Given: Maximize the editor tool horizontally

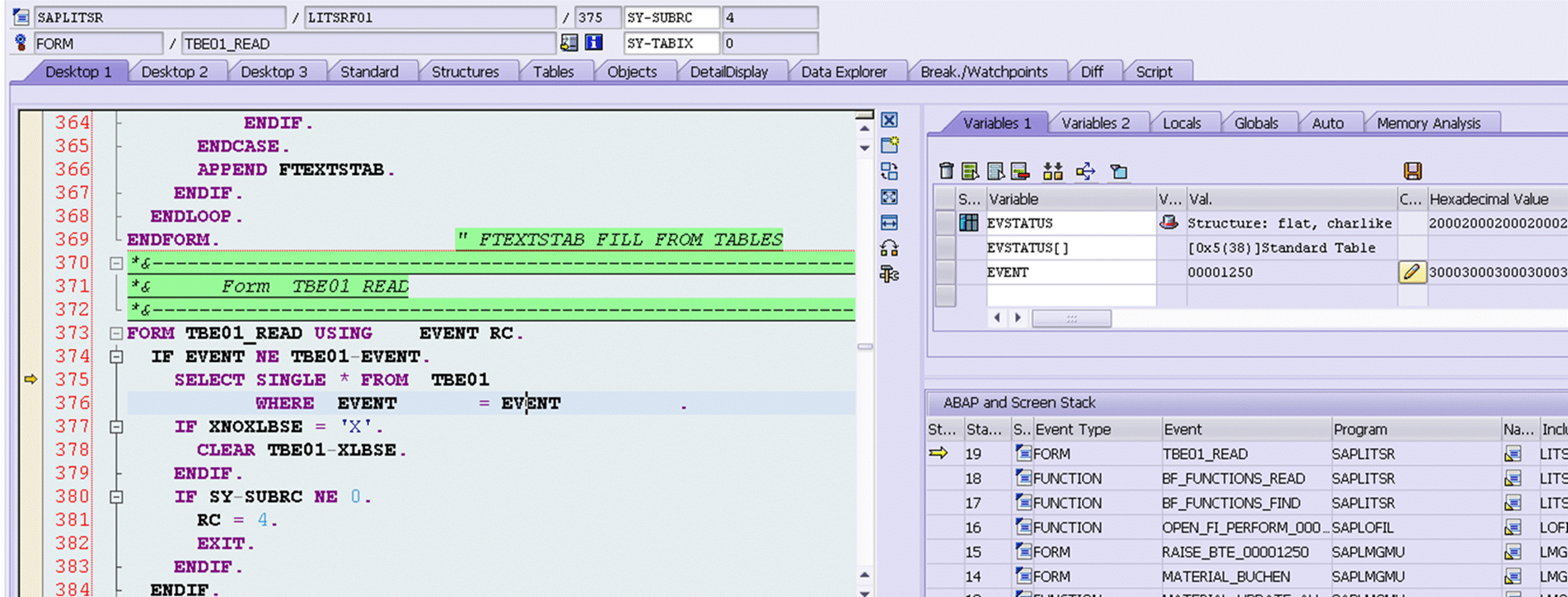Looking at the screenshot, I should [889, 223].
